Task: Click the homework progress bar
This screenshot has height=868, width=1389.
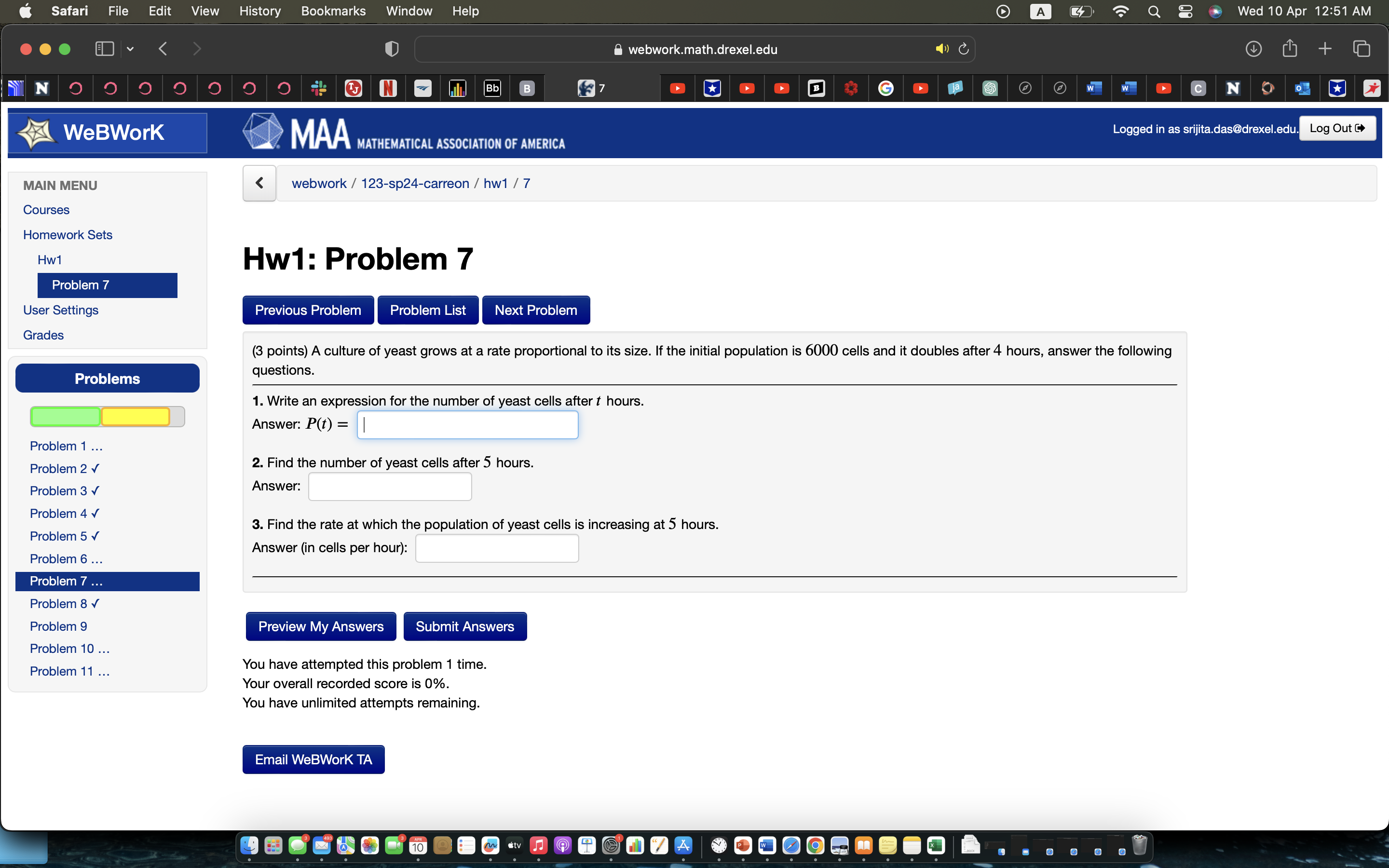Action: (108, 416)
